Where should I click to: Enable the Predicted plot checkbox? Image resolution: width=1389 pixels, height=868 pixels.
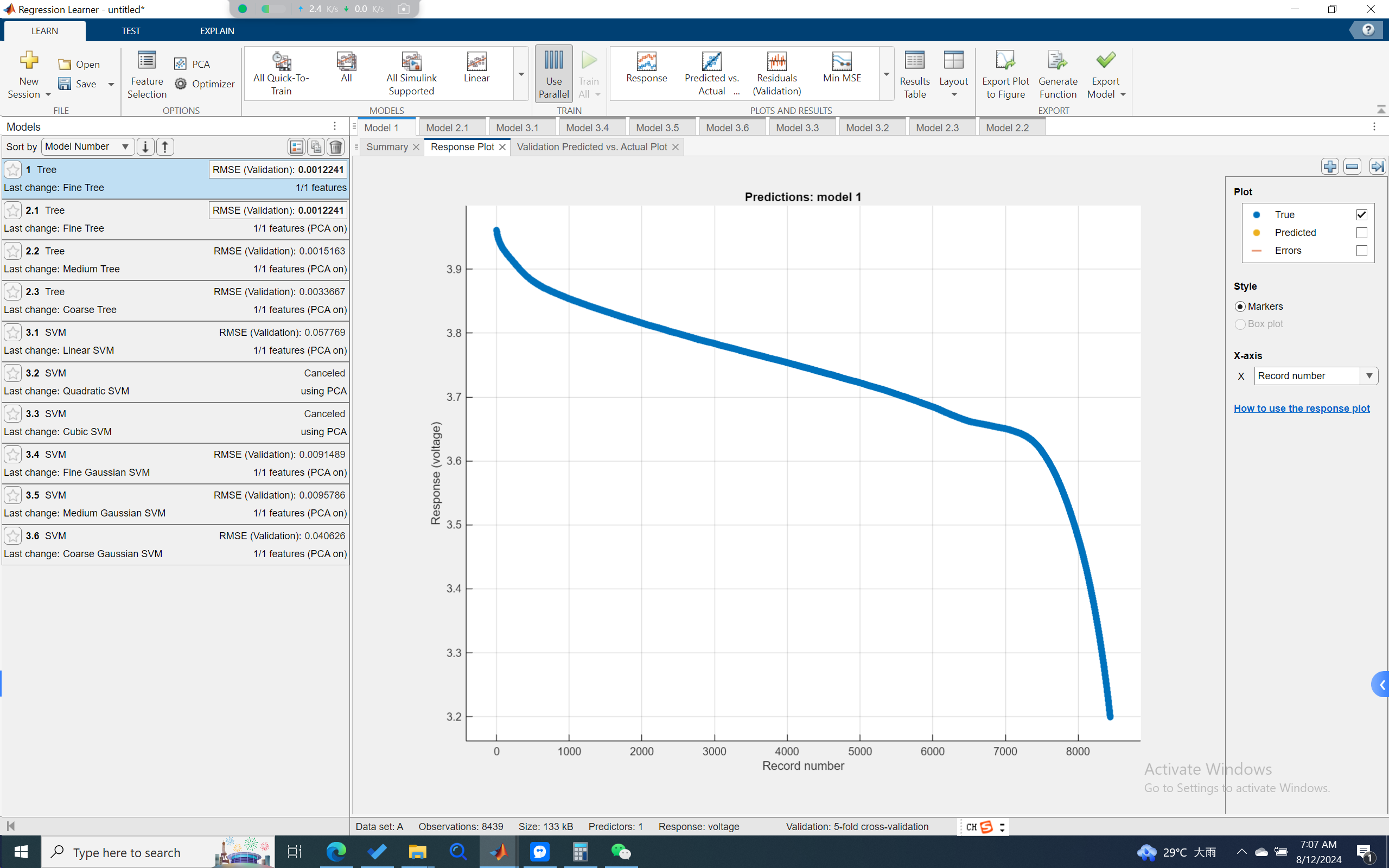coord(1361,233)
